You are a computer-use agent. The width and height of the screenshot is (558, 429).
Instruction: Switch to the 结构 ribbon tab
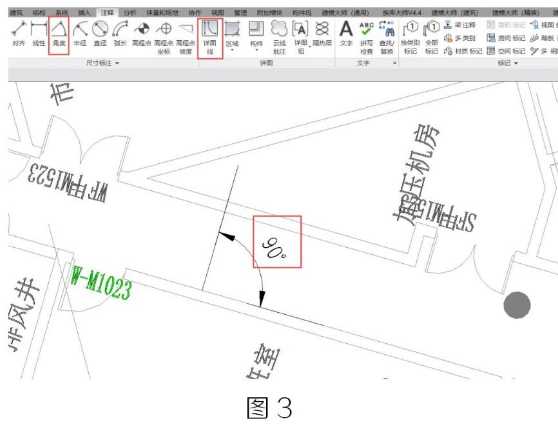(39, 12)
